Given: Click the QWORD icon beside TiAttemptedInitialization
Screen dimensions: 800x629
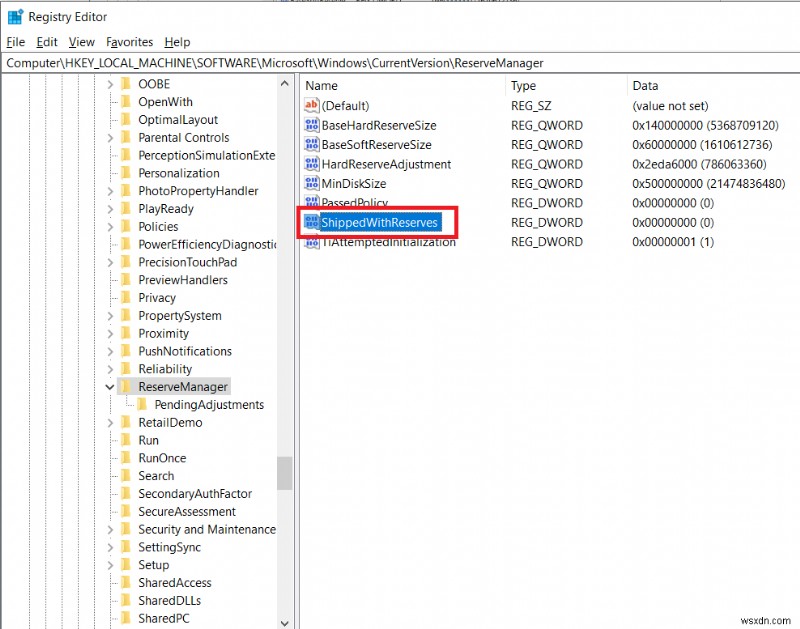Looking at the screenshot, I should coord(310,242).
